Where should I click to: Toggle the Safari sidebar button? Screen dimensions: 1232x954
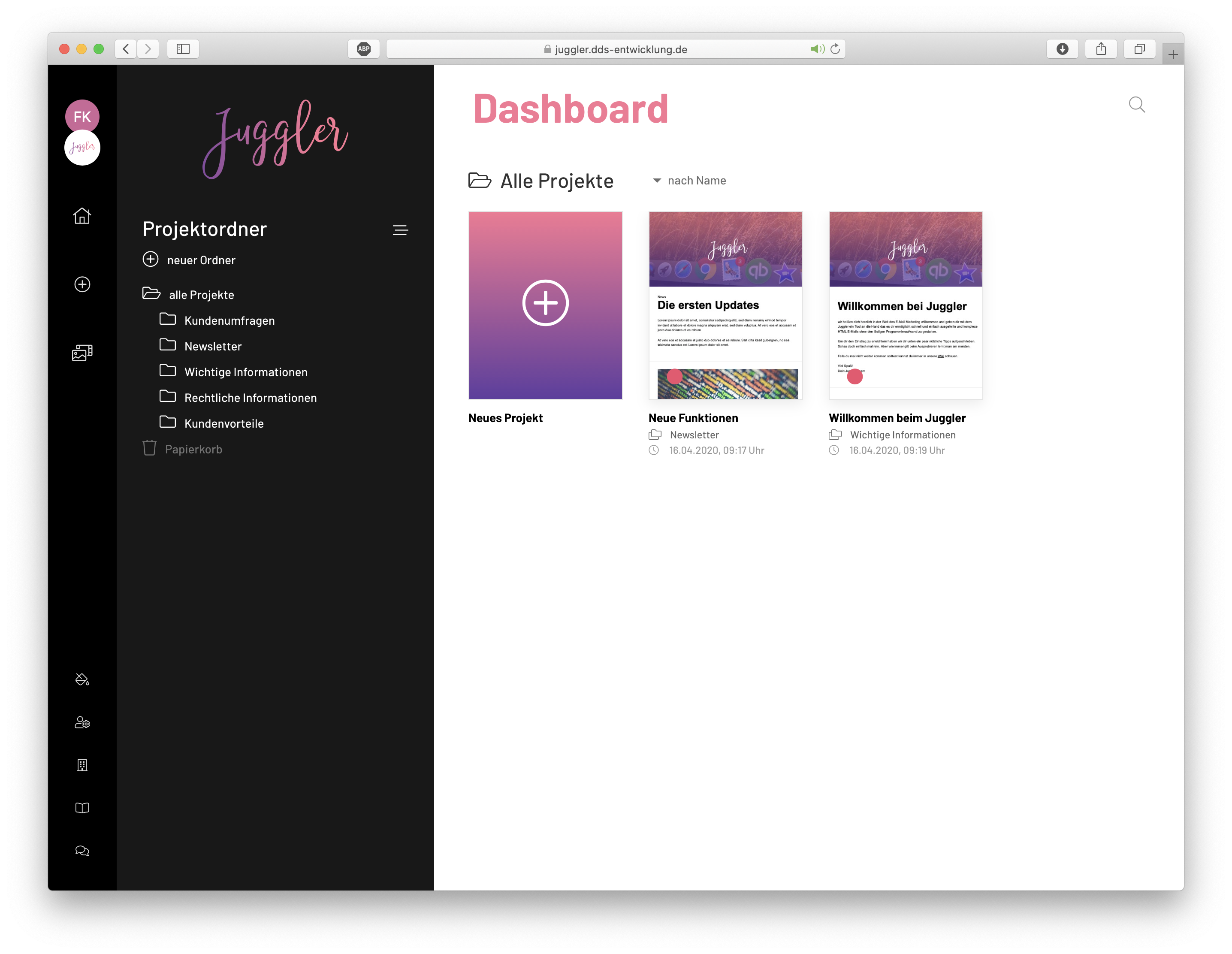click(x=183, y=49)
